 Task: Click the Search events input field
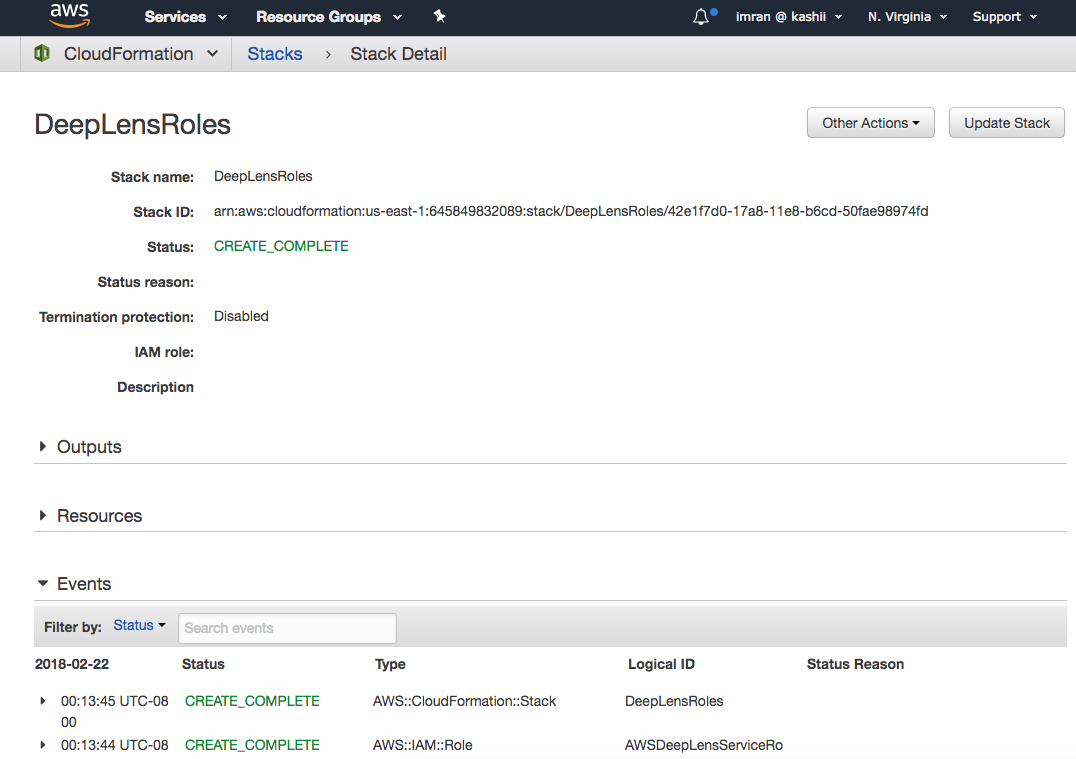287,628
